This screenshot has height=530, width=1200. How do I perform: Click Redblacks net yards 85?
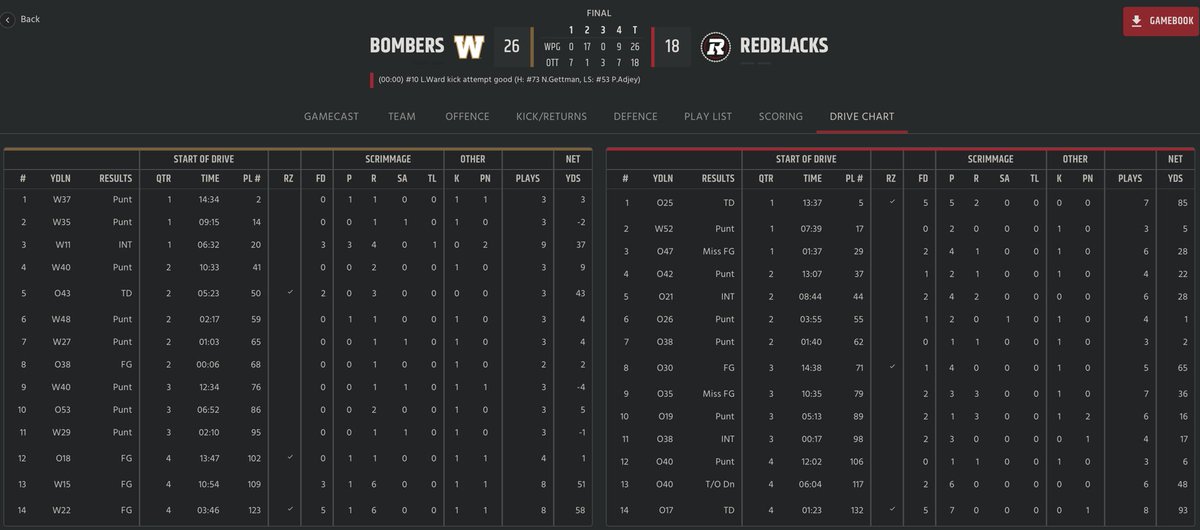(x=1174, y=203)
